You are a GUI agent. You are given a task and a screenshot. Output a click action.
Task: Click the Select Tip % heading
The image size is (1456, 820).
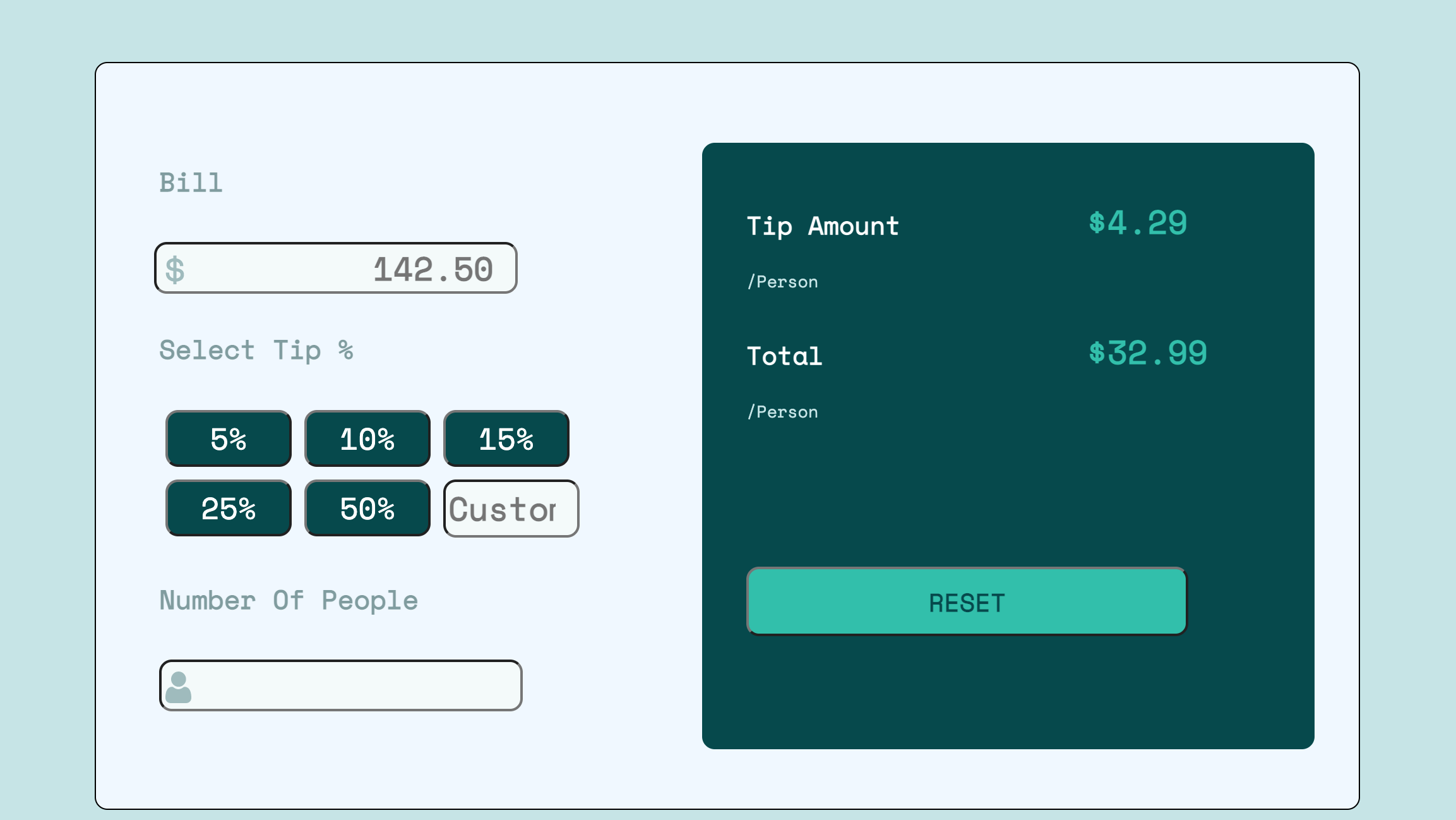tap(256, 351)
